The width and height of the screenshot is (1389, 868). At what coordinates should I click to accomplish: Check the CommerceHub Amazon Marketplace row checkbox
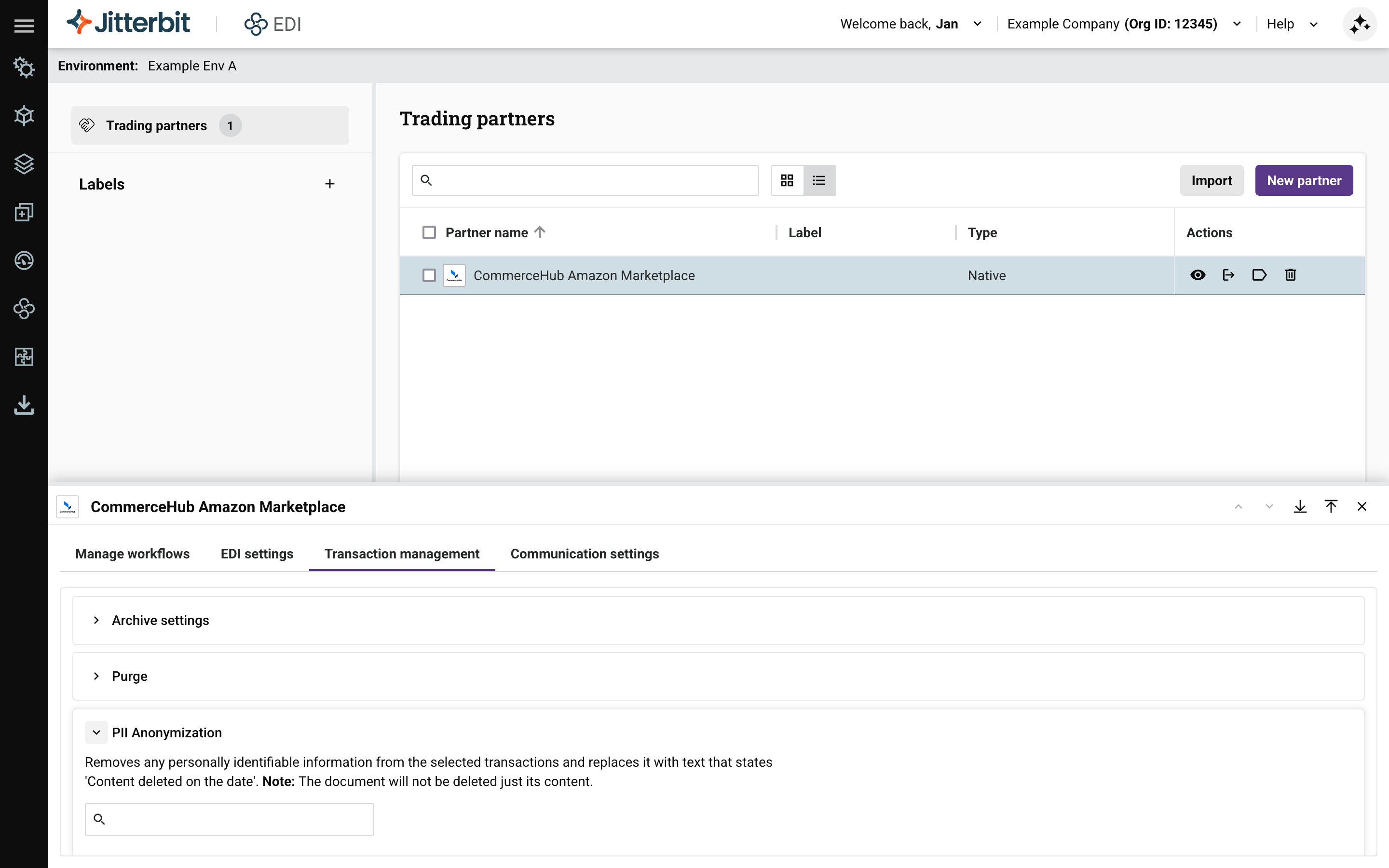tap(429, 275)
